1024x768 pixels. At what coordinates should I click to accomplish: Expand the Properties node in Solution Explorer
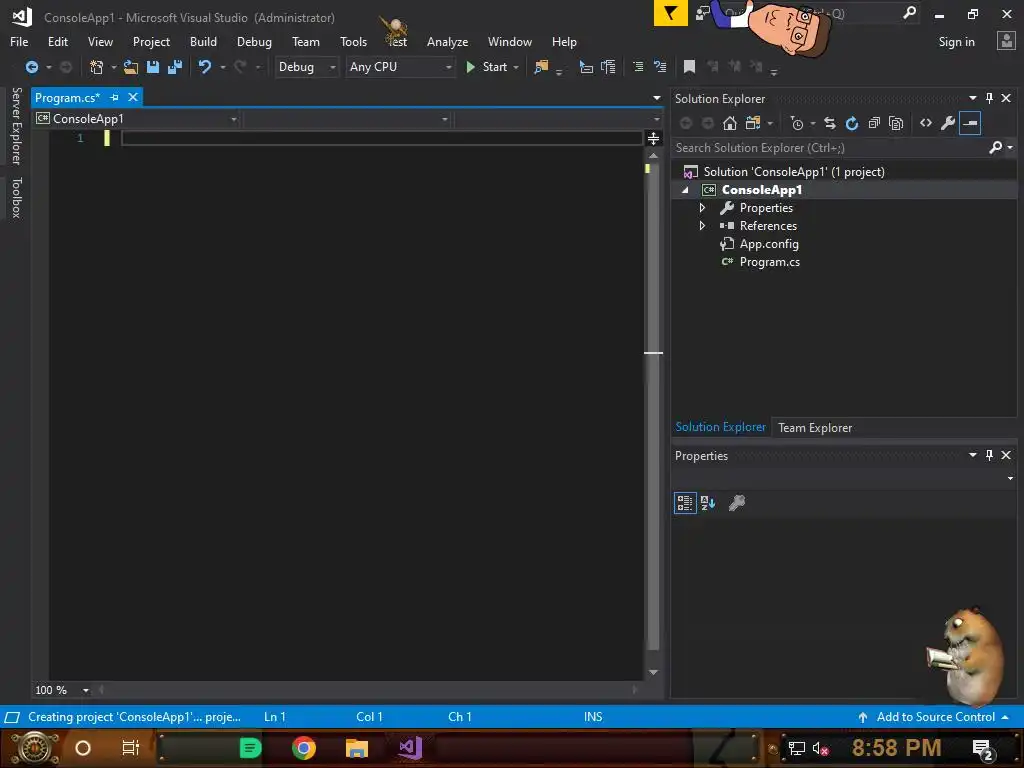pos(703,208)
